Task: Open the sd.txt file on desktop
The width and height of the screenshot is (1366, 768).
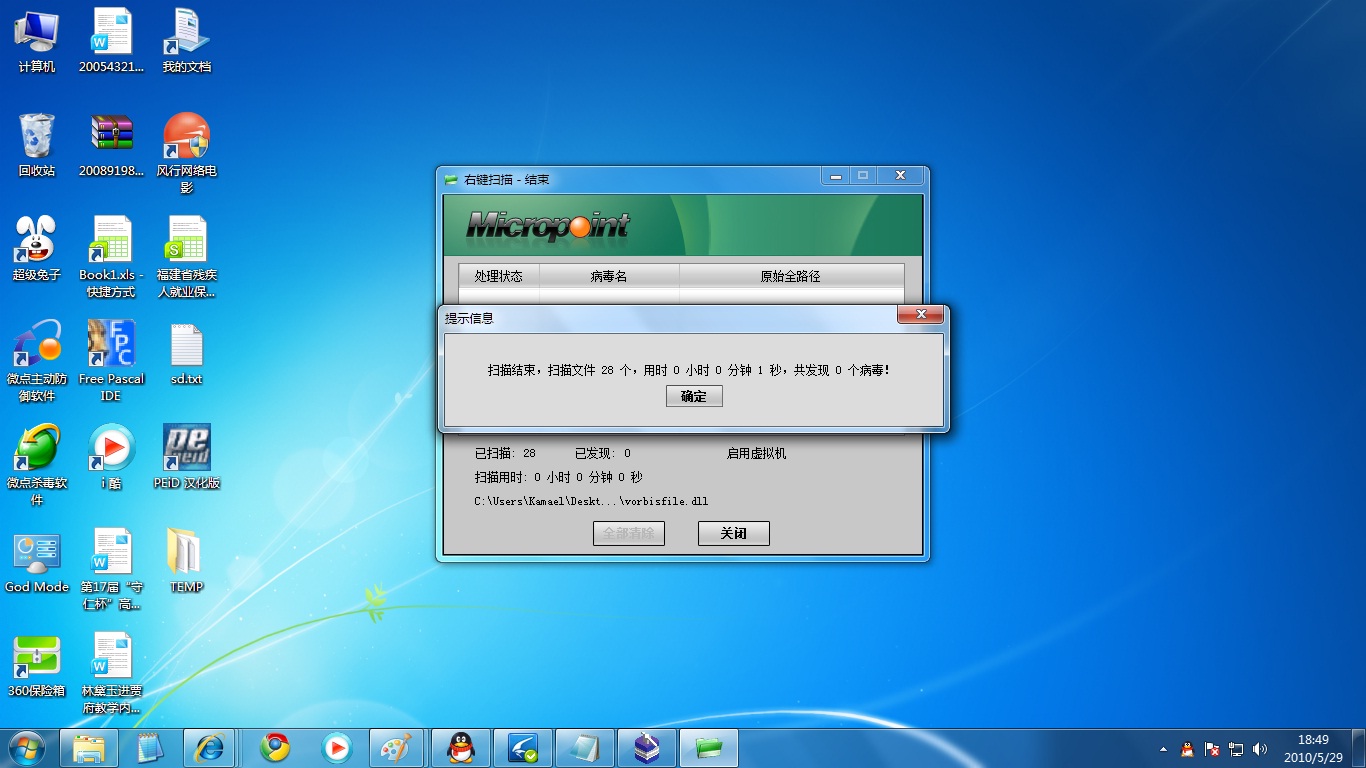Action: pyautogui.click(x=186, y=345)
